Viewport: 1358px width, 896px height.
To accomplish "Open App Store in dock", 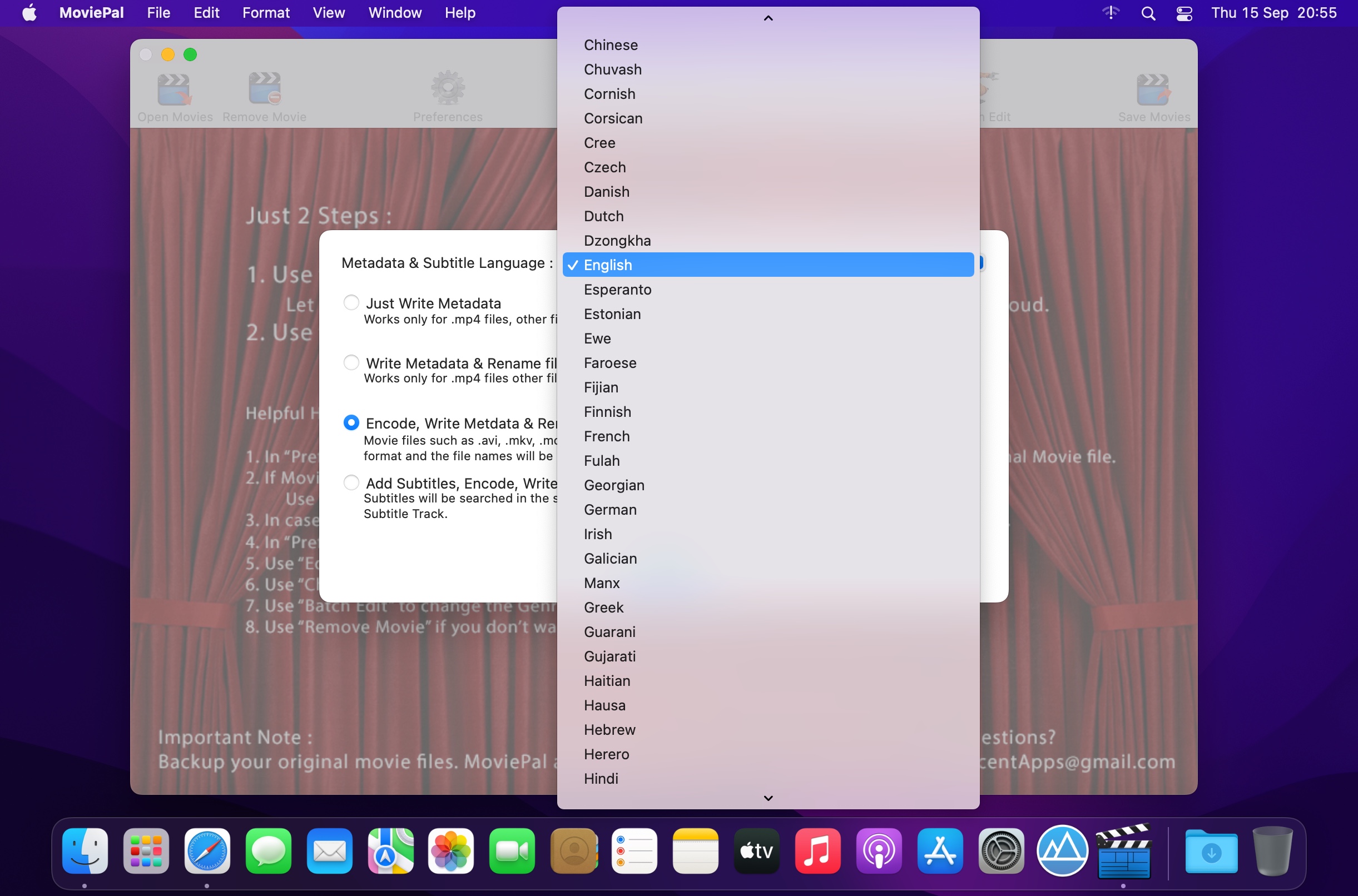I will [x=940, y=851].
